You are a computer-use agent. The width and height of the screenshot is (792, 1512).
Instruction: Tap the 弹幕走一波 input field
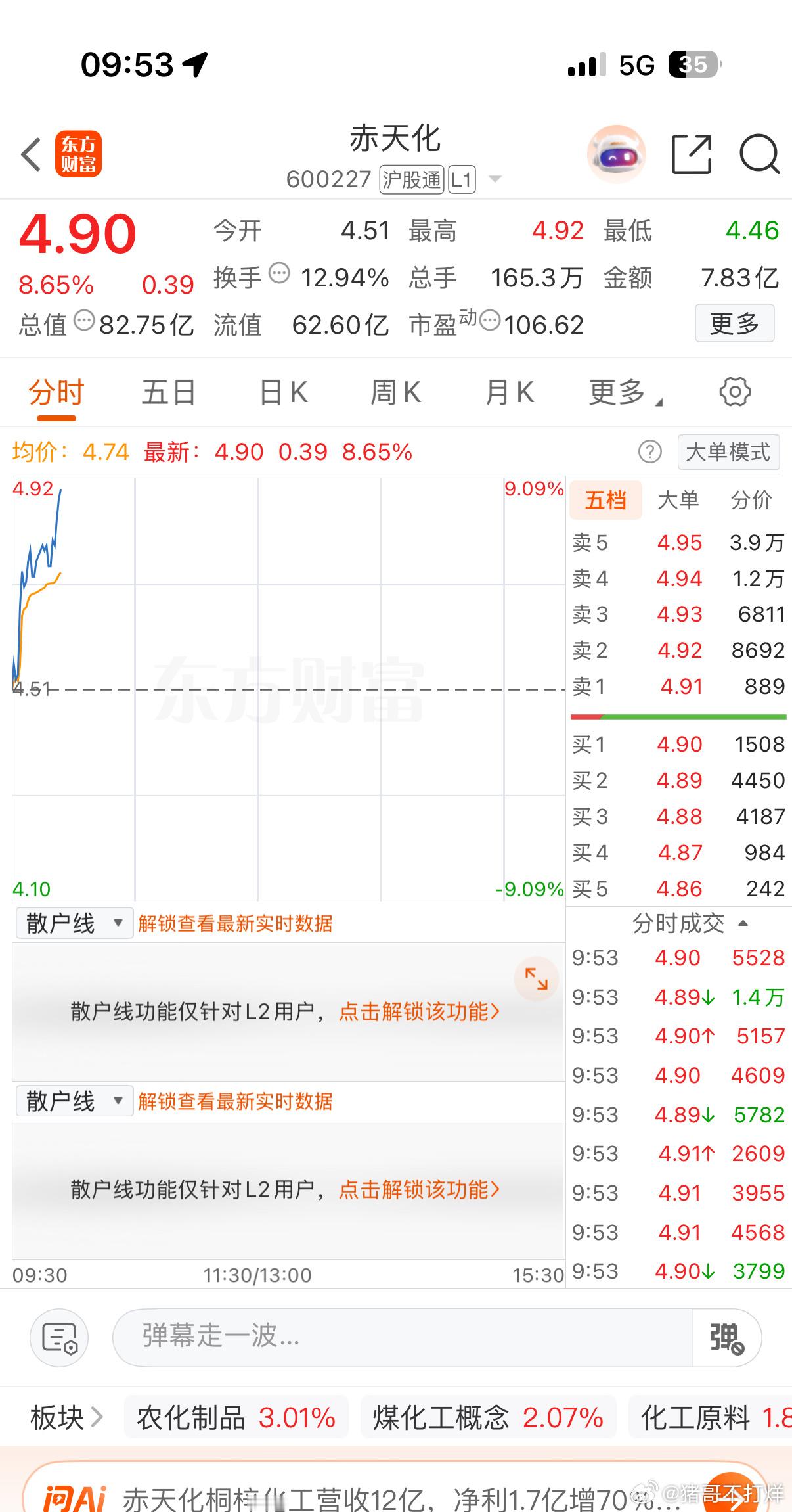pyautogui.click(x=403, y=1337)
